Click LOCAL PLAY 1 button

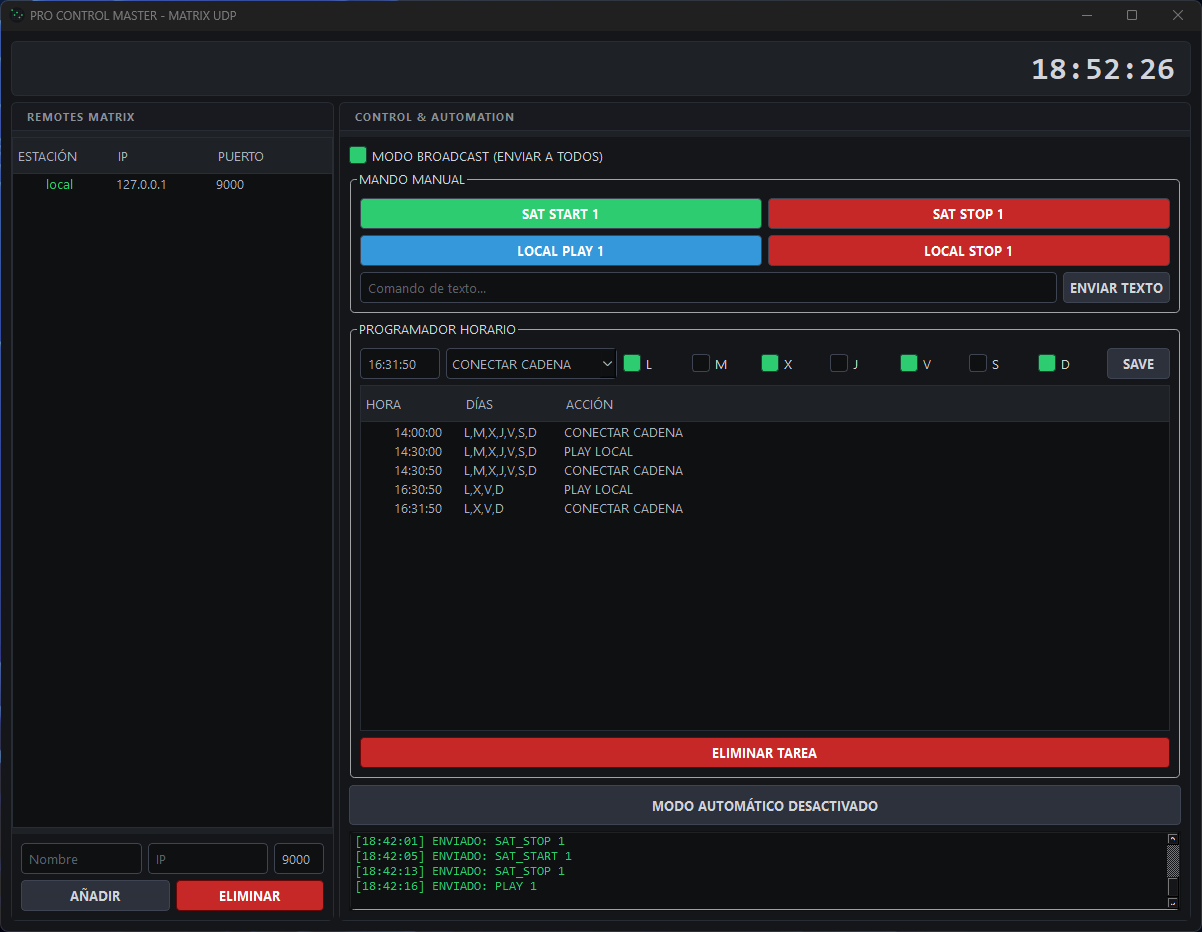pyautogui.click(x=560, y=251)
